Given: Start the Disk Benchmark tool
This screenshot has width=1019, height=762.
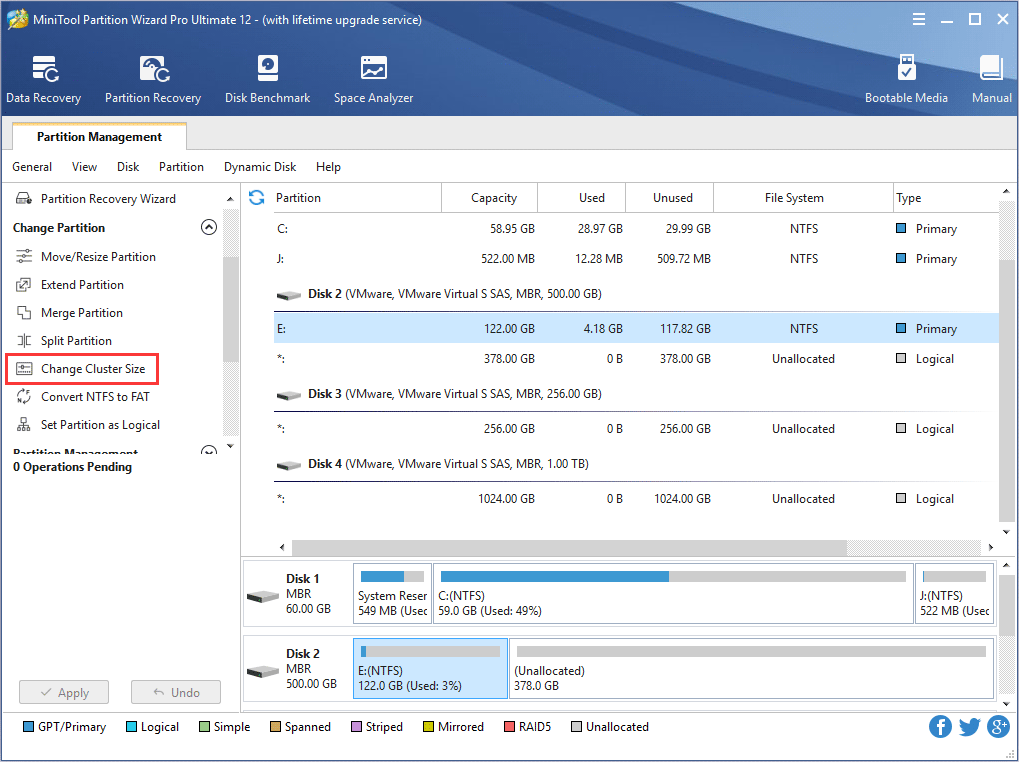Looking at the screenshot, I should [x=267, y=78].
